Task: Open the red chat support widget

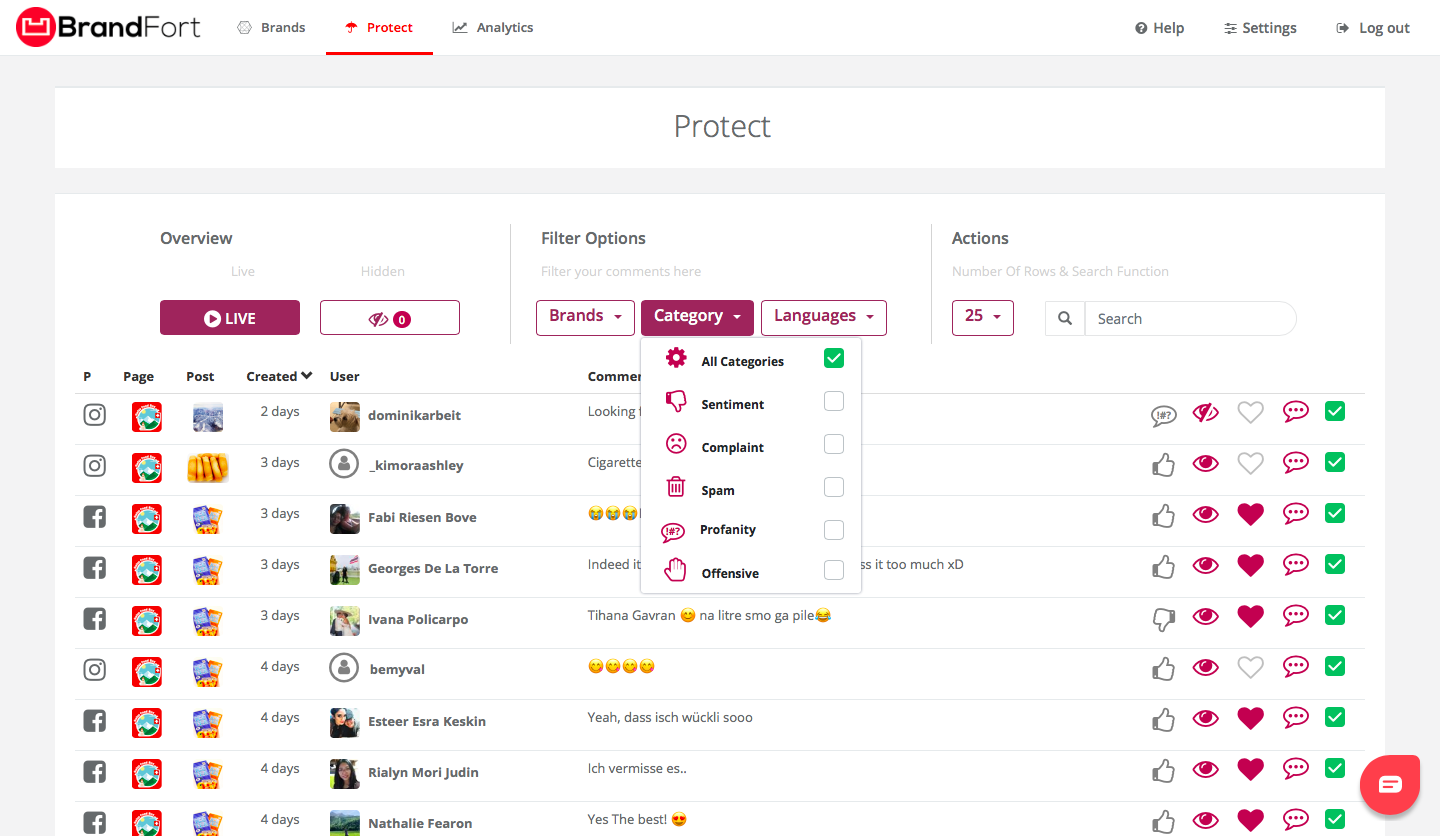Action: pos(1390,784)
